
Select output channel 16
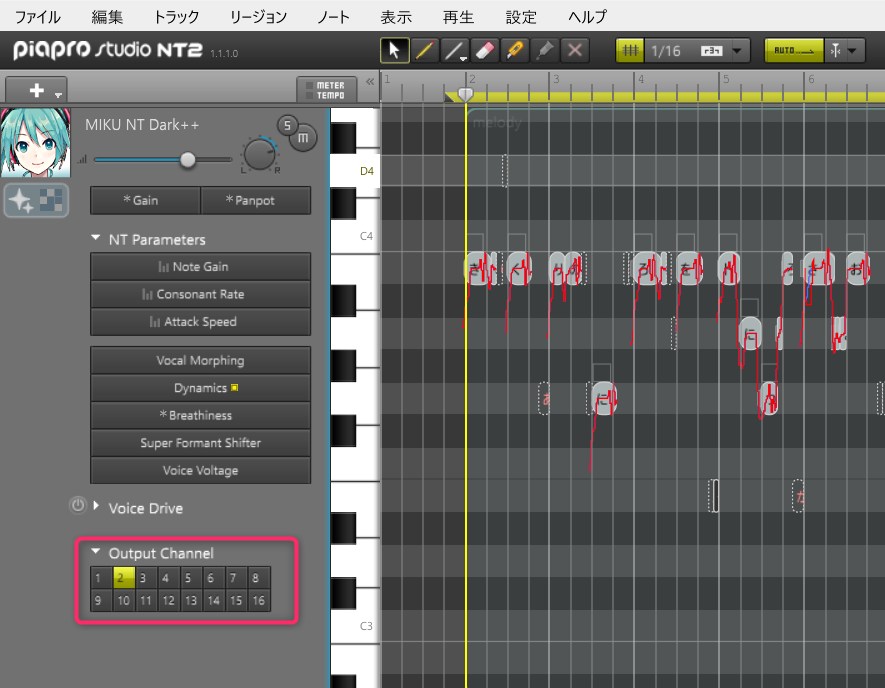click(x=259, y=601)
